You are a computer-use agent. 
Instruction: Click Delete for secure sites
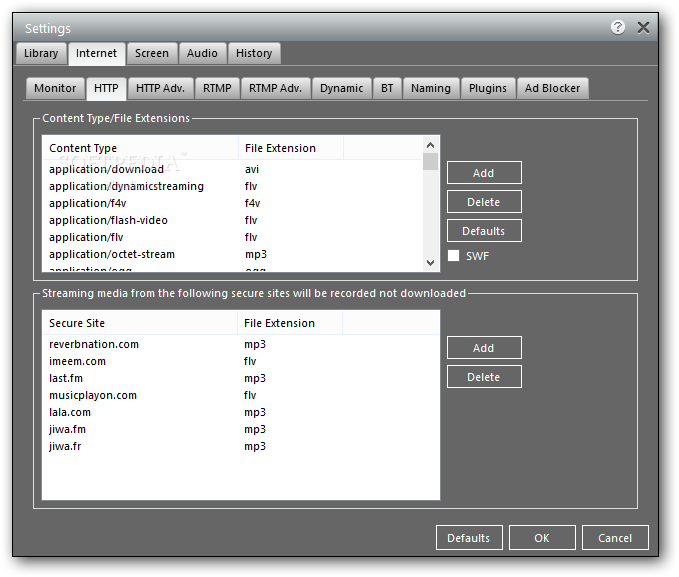(484, 377)
